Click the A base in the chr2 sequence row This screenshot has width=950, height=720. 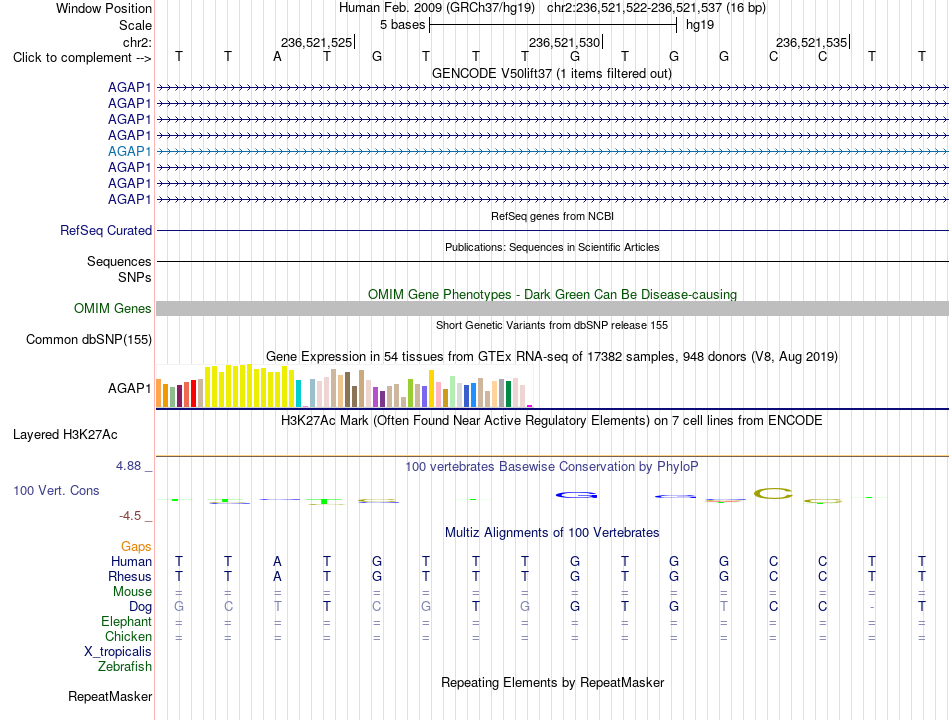click(277, 57)
